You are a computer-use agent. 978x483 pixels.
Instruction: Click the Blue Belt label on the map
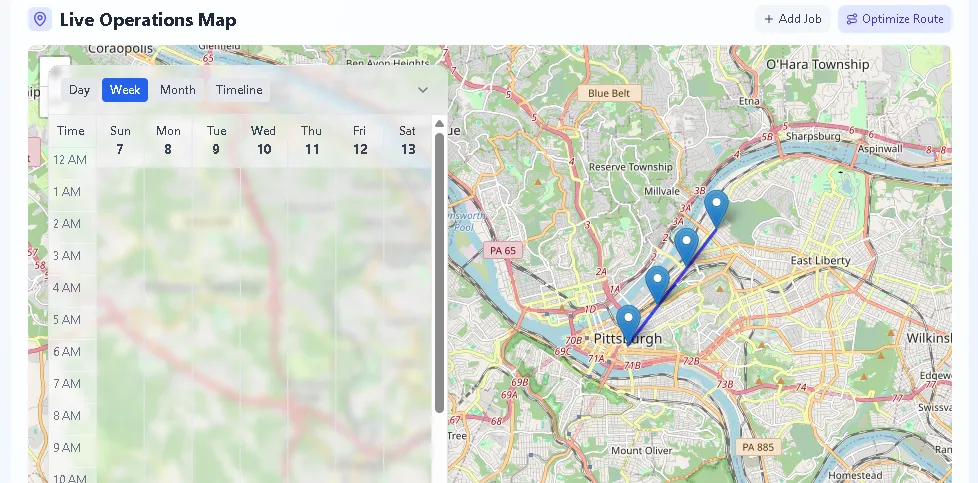(609, 93)
